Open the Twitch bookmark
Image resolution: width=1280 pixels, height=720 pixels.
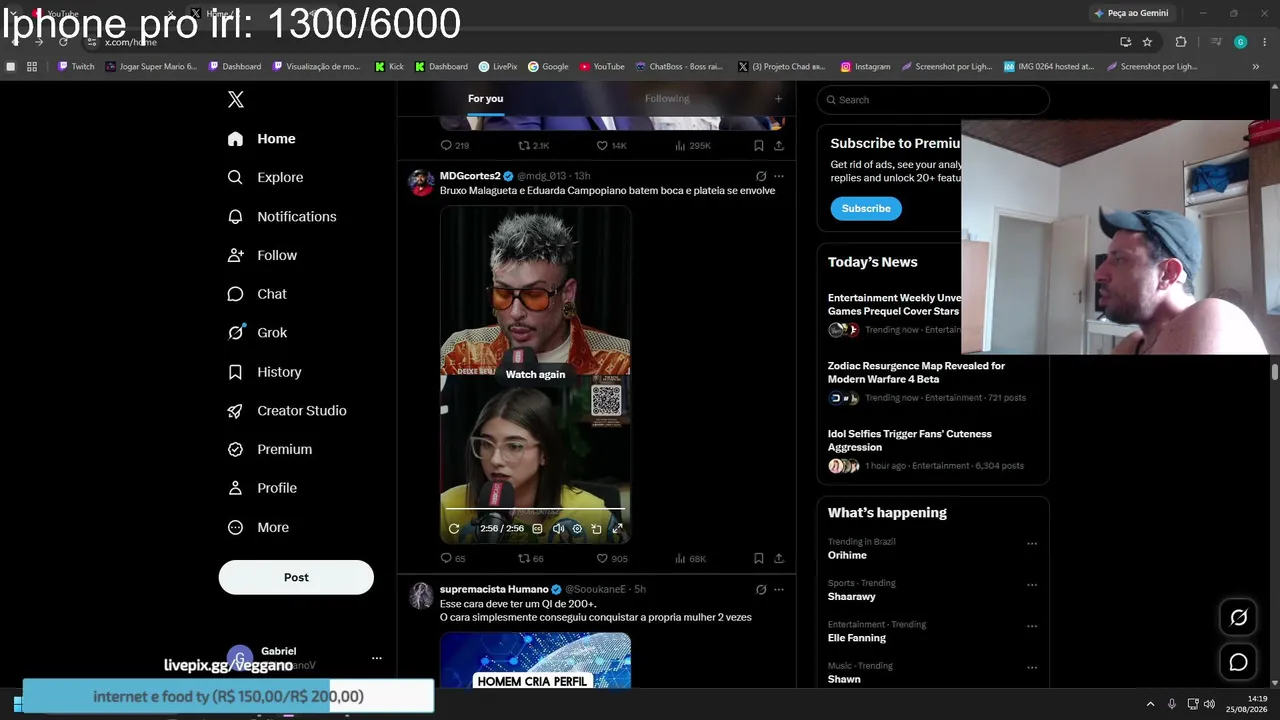pos(76,67)
